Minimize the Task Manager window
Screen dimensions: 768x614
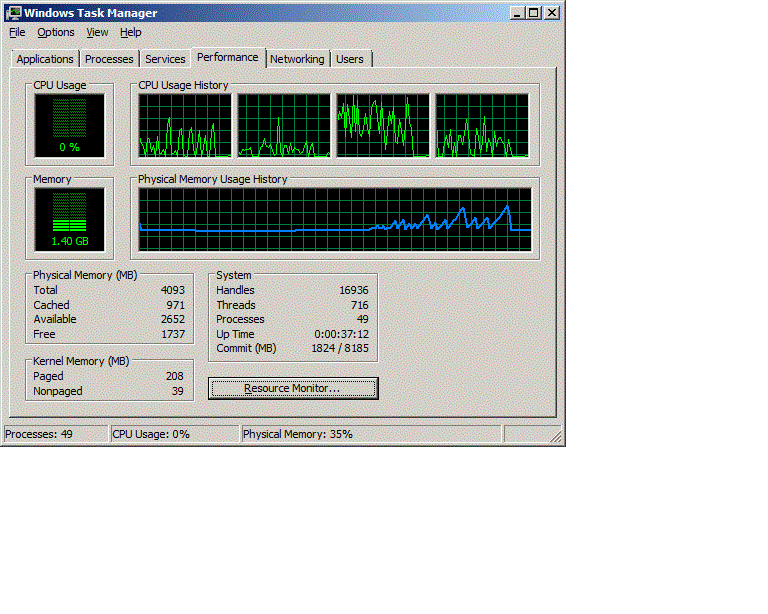[517, 13]
